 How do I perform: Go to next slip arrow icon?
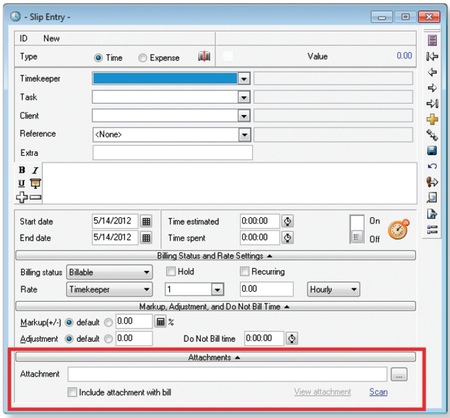[x=432, y=88]
